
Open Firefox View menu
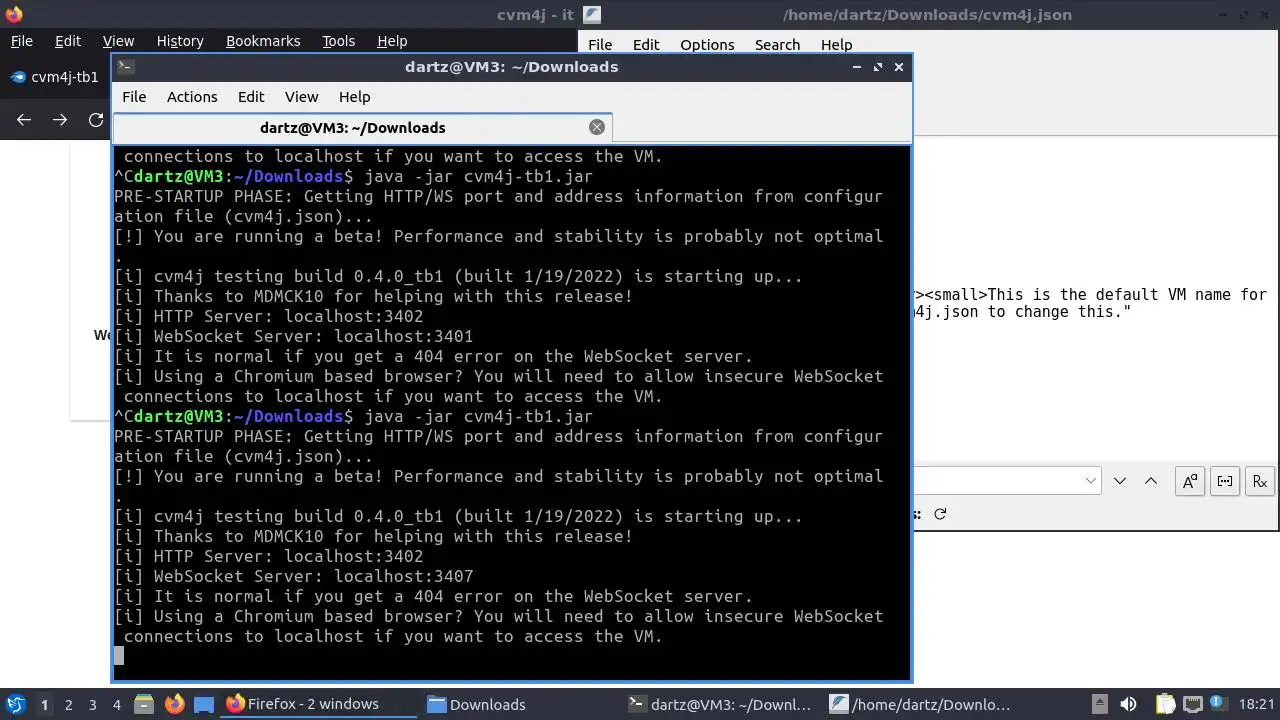(x=118, y=41)
